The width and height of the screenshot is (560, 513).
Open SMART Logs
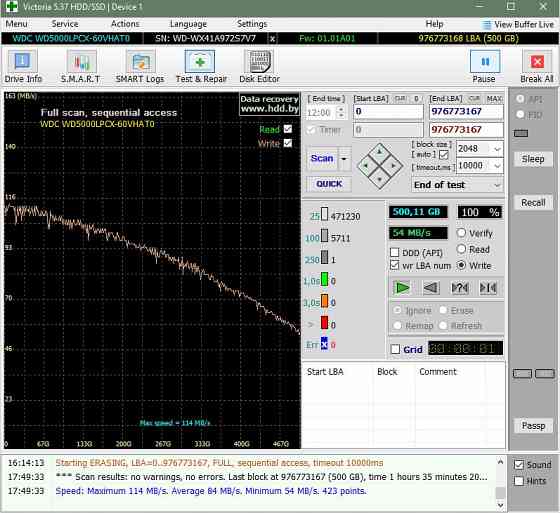[140, 66]
